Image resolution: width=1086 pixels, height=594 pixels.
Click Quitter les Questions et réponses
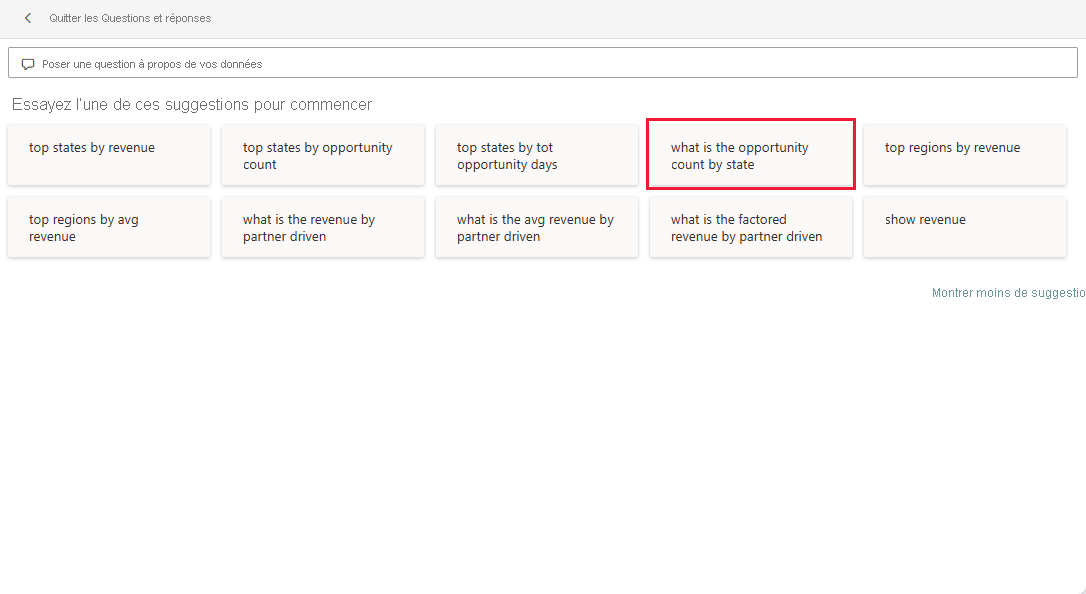tap(130, 18)
